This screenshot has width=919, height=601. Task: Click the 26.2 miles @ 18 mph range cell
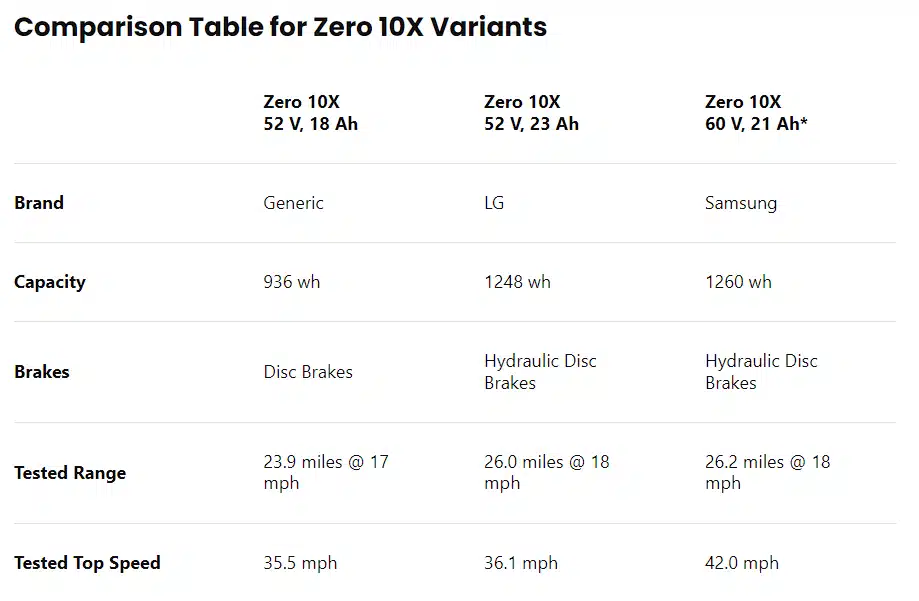[767, 472]
